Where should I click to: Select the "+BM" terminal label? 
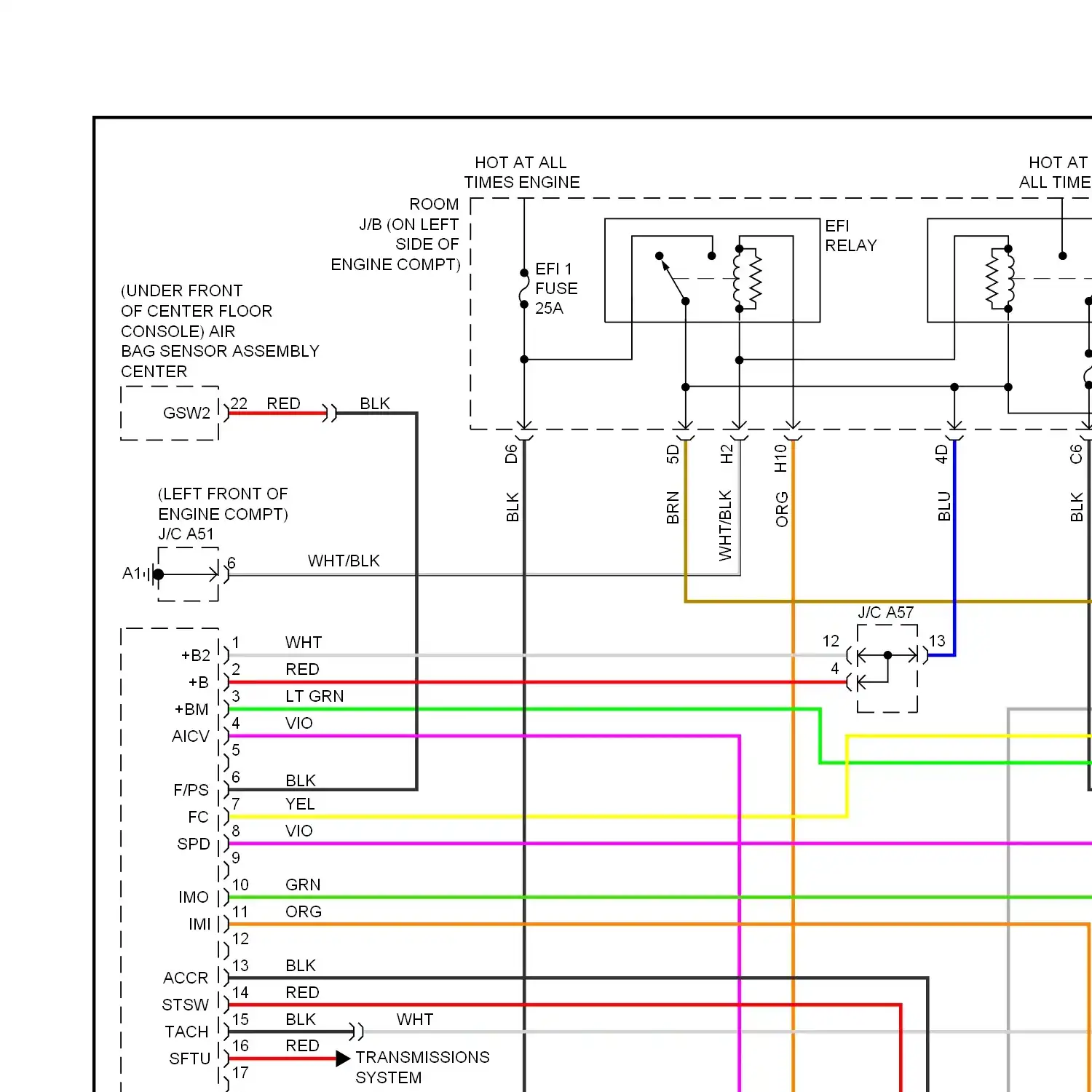[191, 709]
